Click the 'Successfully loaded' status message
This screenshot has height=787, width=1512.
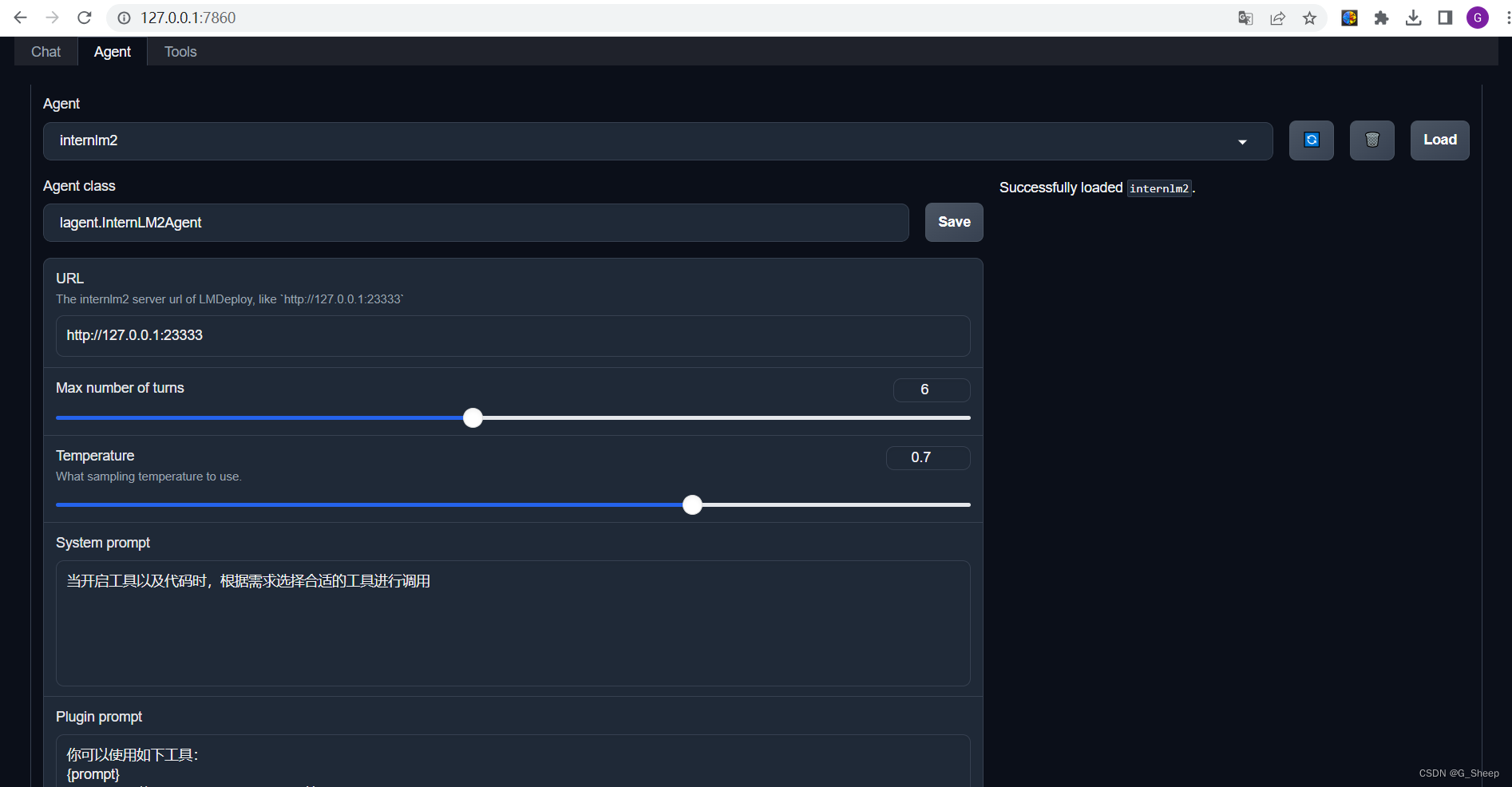click(1097, 188)
